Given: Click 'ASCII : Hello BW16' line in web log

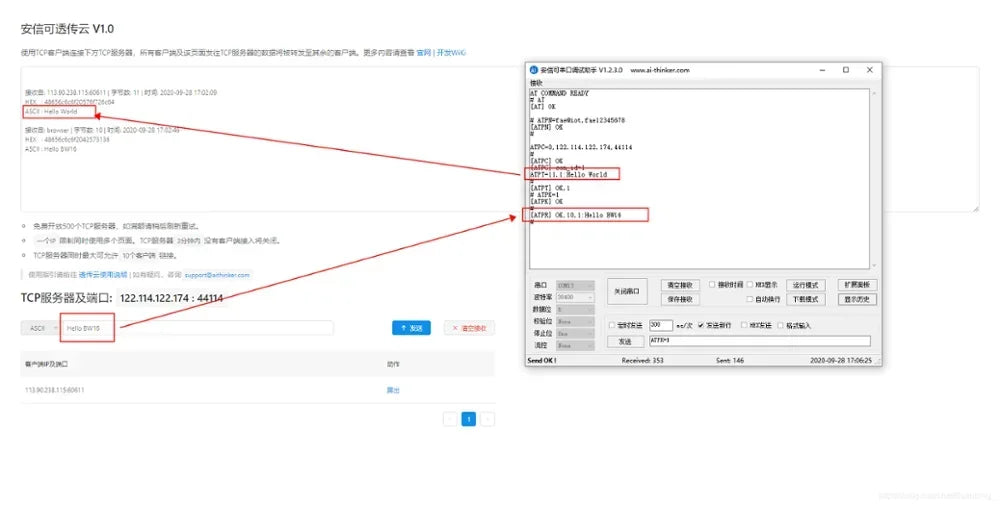Looking at the screenshot, I should click(x=50, y=149).
